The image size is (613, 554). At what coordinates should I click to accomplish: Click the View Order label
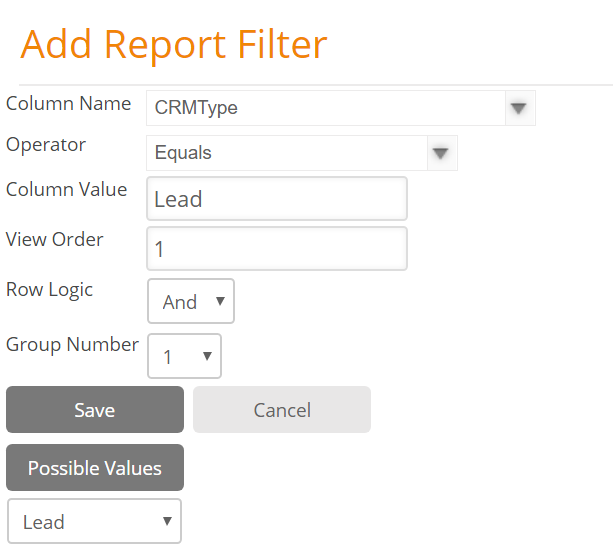point(55,239)
